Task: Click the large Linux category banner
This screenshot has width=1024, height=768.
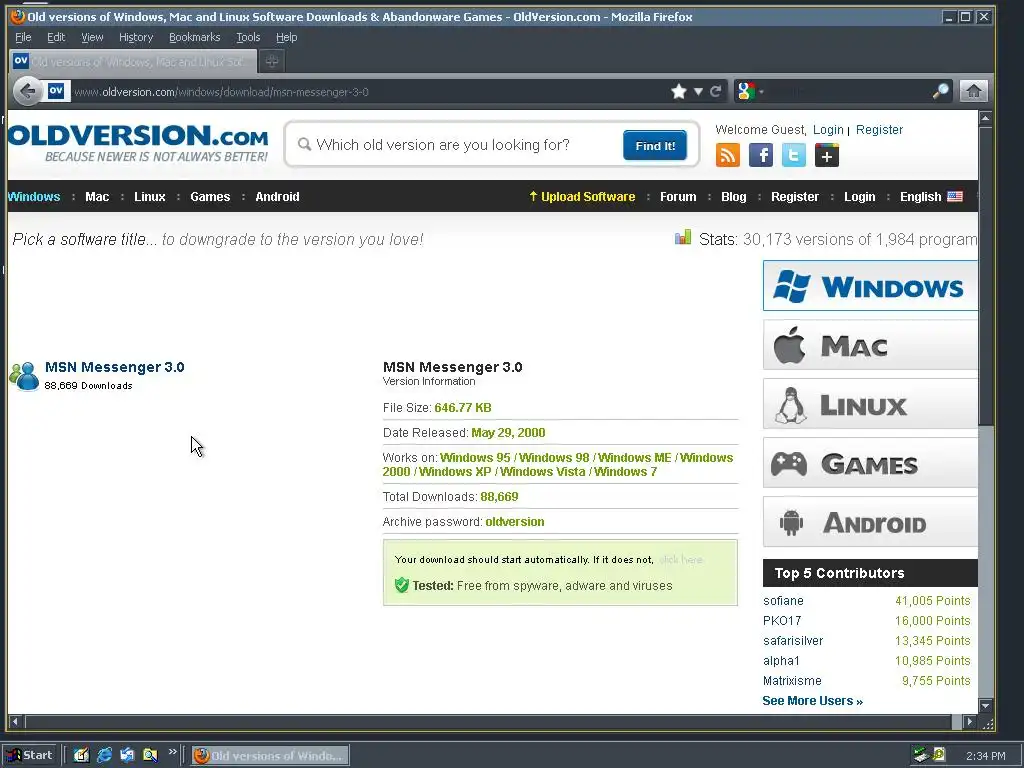Action: pyautogui.click(x=870, y=404)
